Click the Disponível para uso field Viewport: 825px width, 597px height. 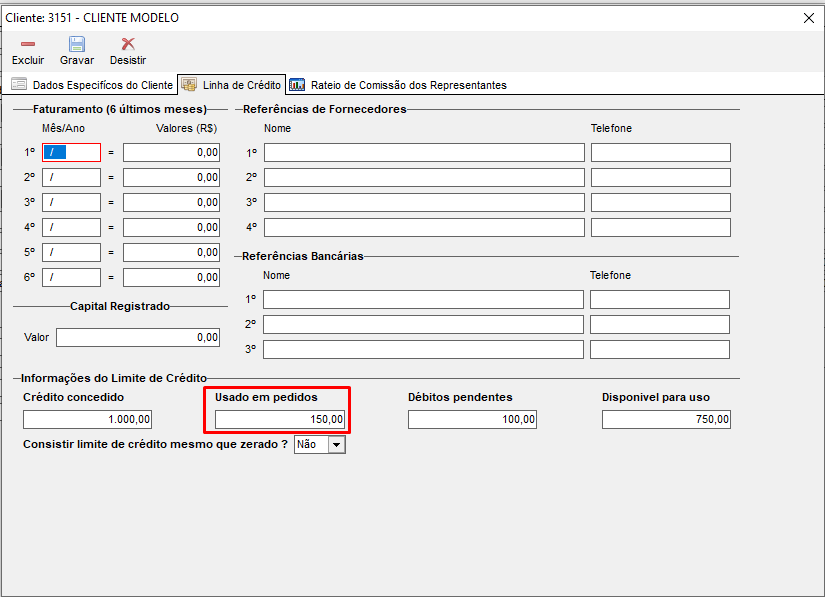click(x=666, y=419)
